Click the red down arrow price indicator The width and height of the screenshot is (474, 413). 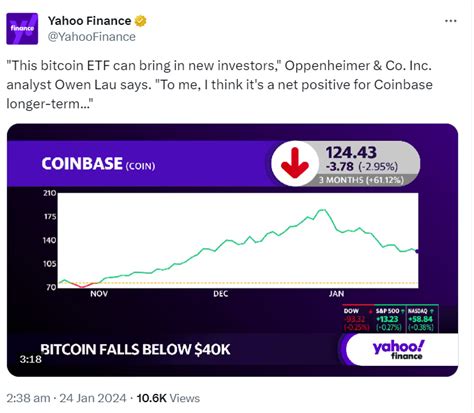295,163
